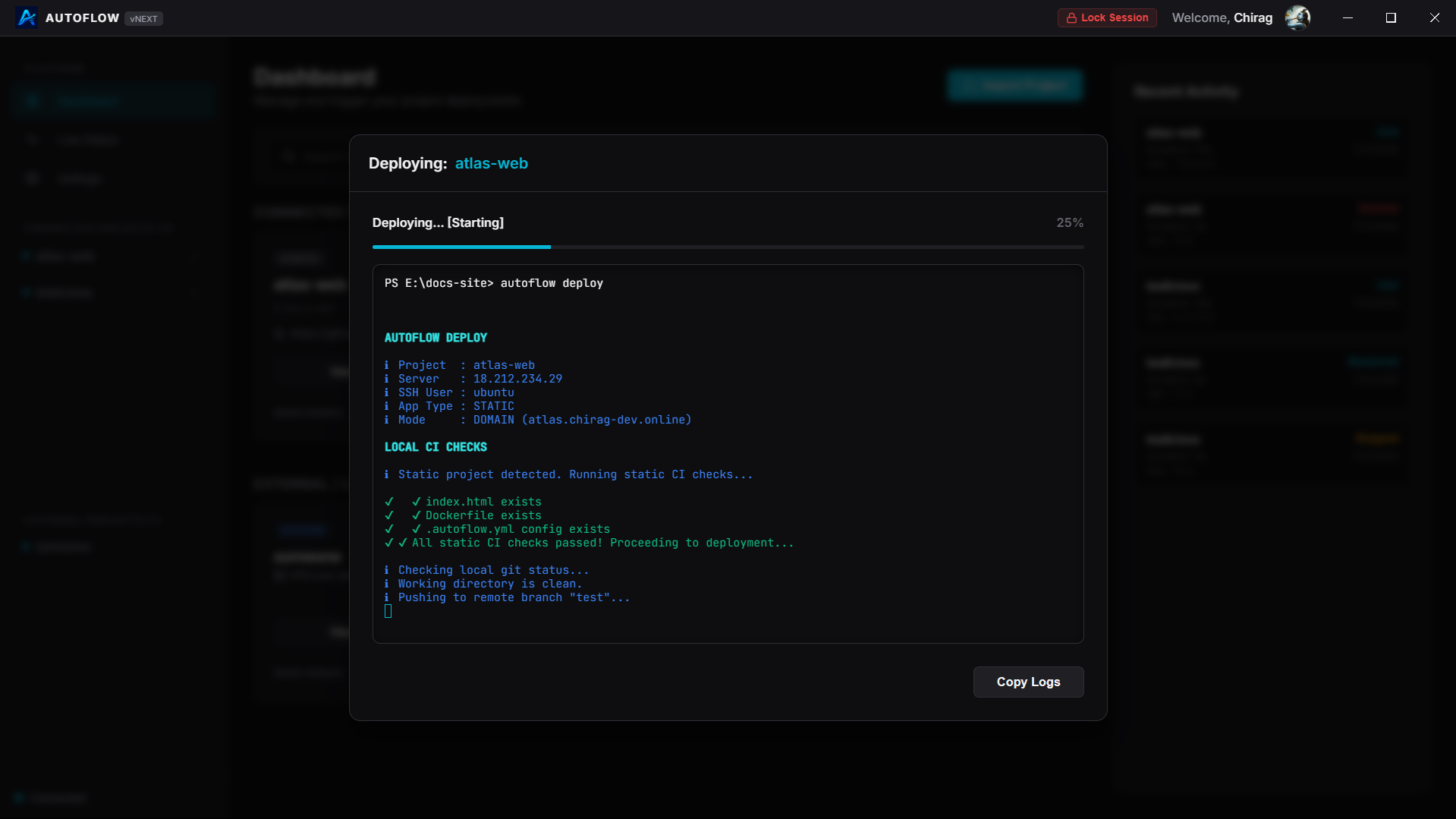Close the AutoFlow window
This screenshot has height=819, width=1456.
click(x=1434, y=17)
